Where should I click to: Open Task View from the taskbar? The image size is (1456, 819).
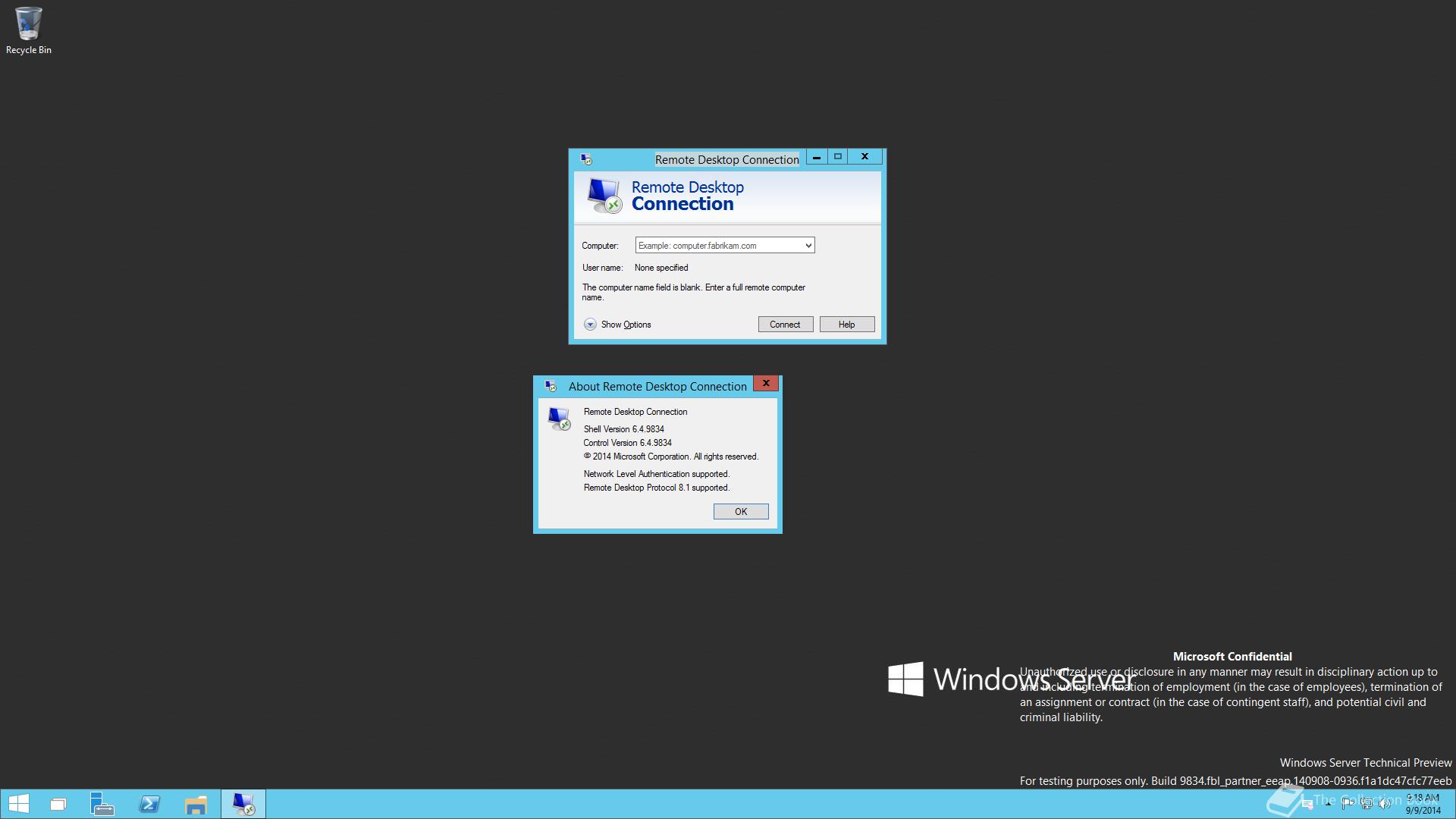tap(58, 804)
